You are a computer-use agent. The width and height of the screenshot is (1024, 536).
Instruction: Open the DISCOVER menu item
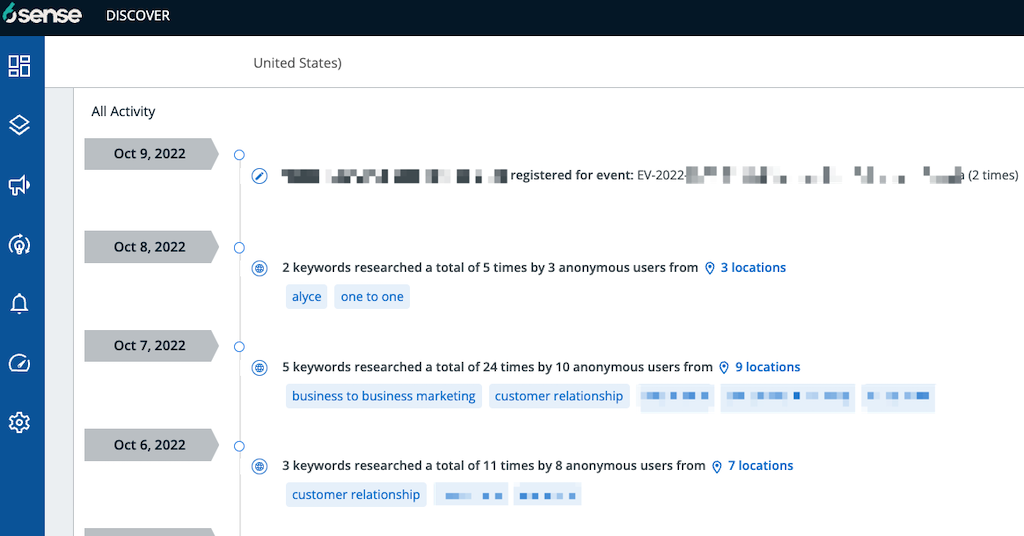tap(138, 16)
